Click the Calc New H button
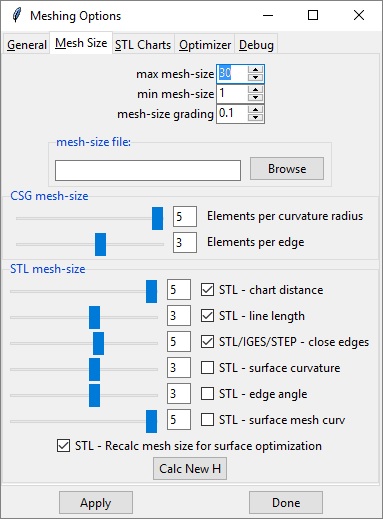The height and width of the screenshot is (519, 383). coord(190,469)
